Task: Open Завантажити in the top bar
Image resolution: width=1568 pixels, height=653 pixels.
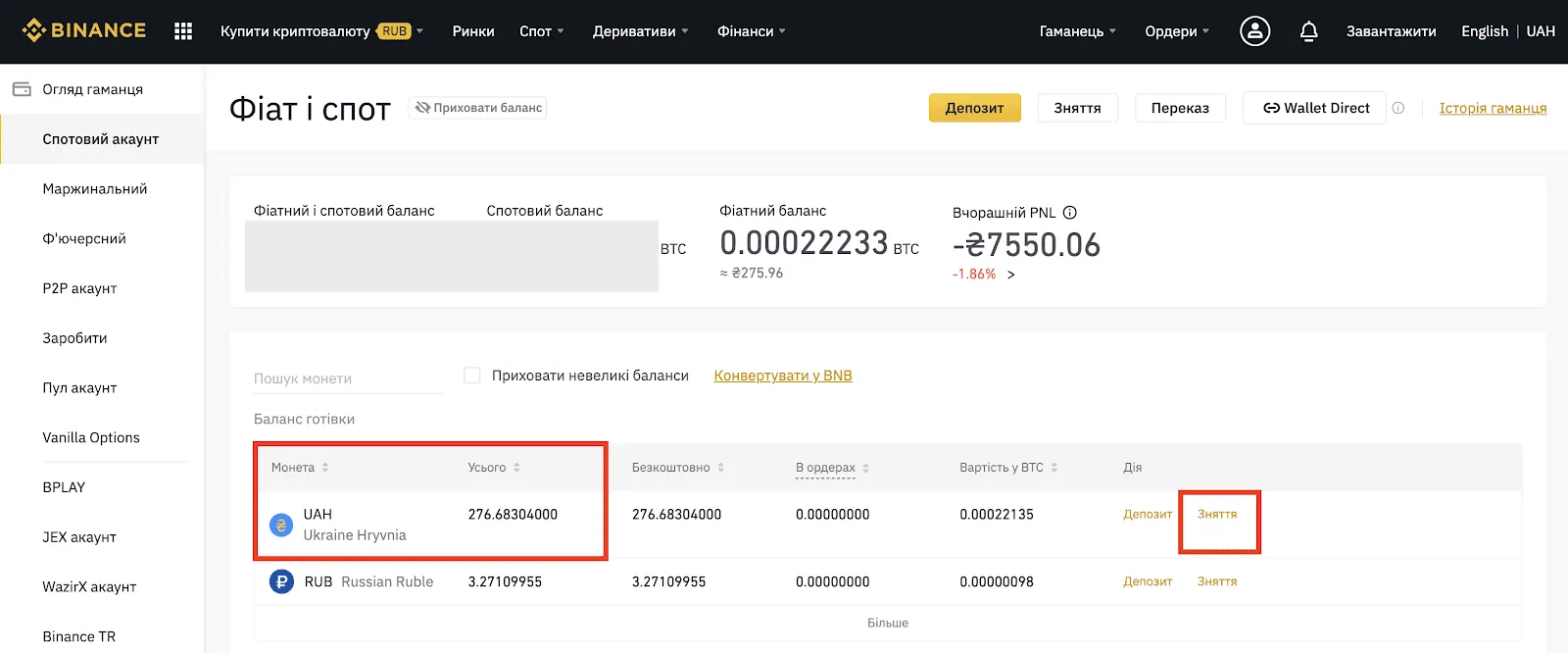Action: click(1391, 31)
